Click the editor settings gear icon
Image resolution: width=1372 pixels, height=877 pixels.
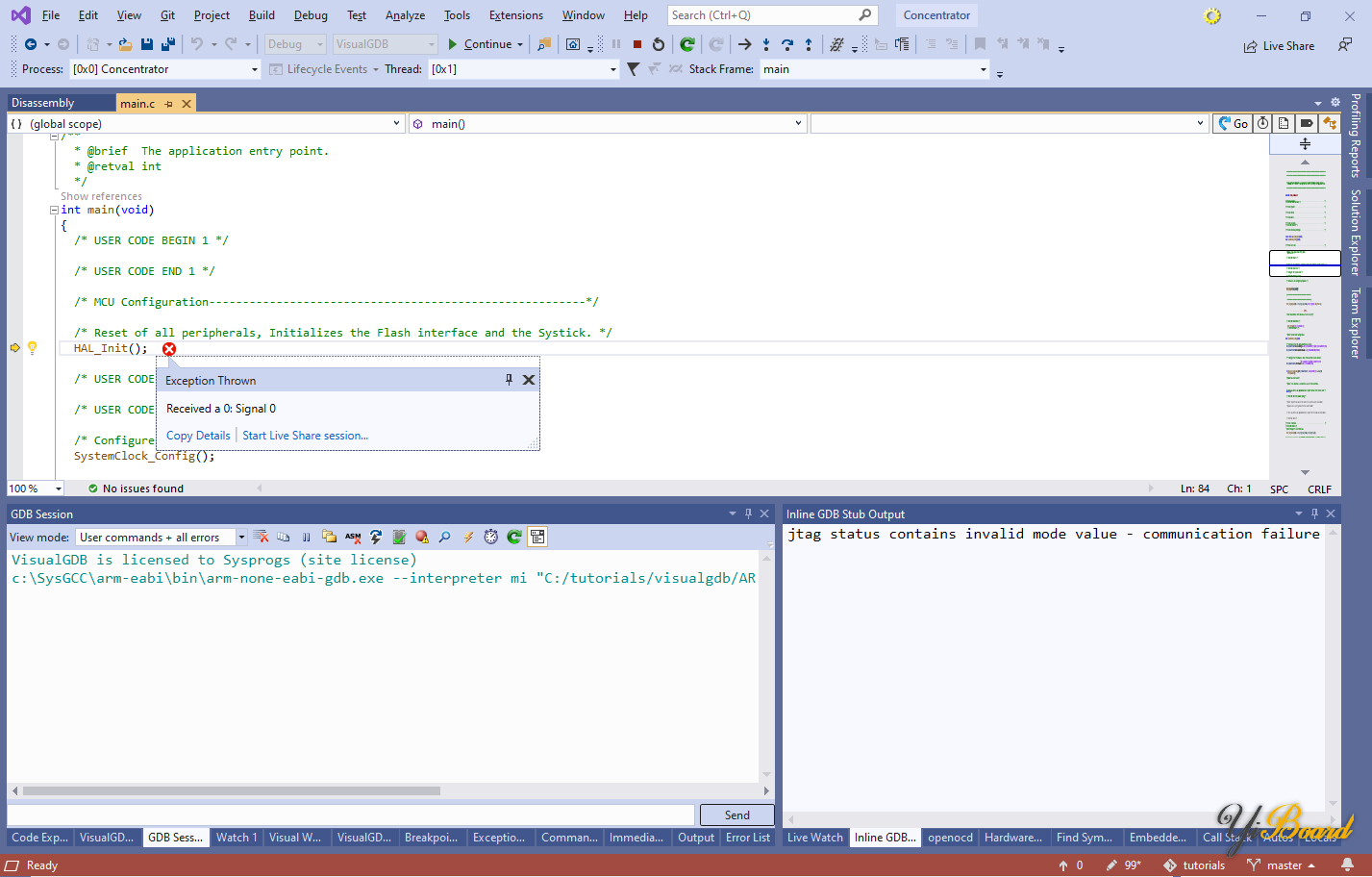[x=1335, y=102]
